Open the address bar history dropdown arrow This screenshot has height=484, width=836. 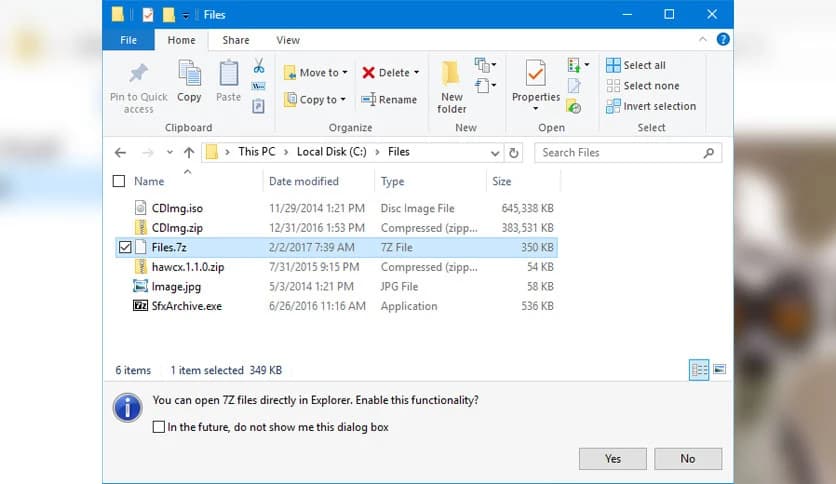(495, 153)
